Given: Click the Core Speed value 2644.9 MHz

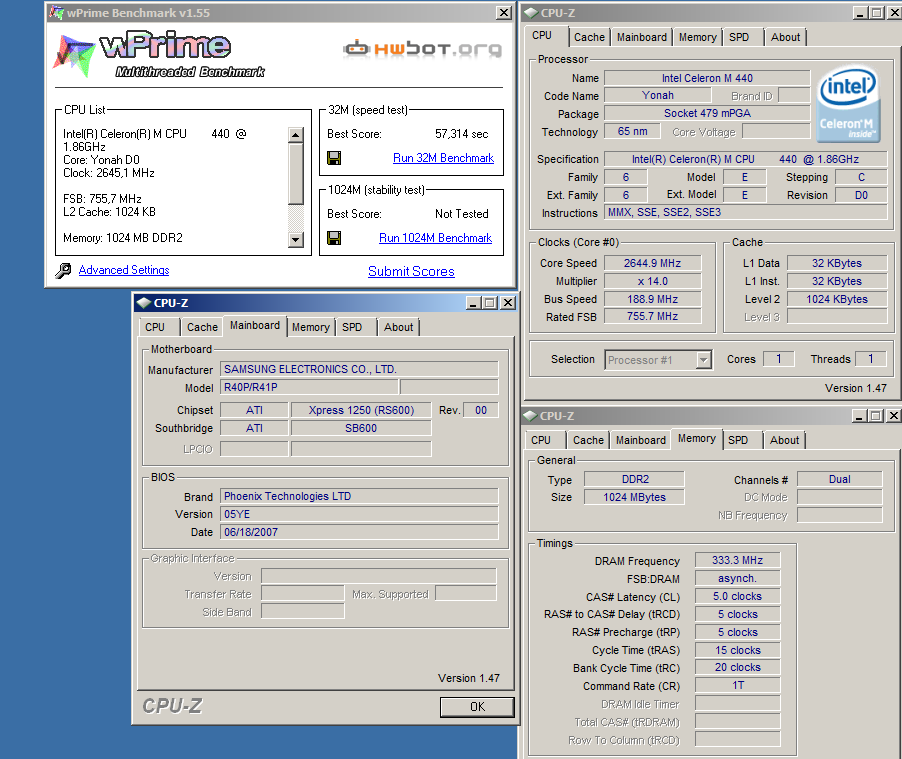Looking at the screenshot, I should [x=652, y=263].
